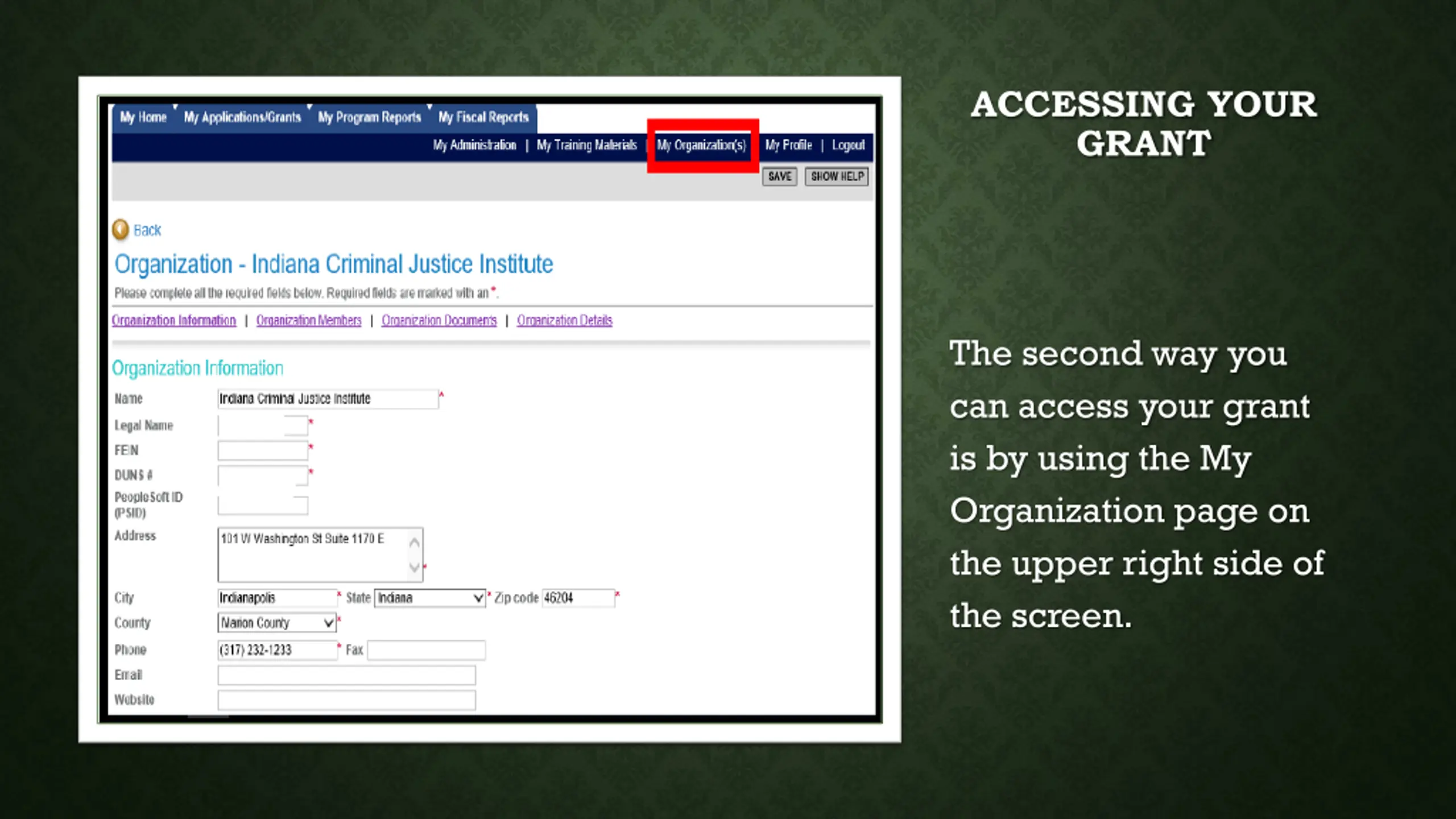
Task: Open My Training Materials link
Action: (x=586, y=146)
